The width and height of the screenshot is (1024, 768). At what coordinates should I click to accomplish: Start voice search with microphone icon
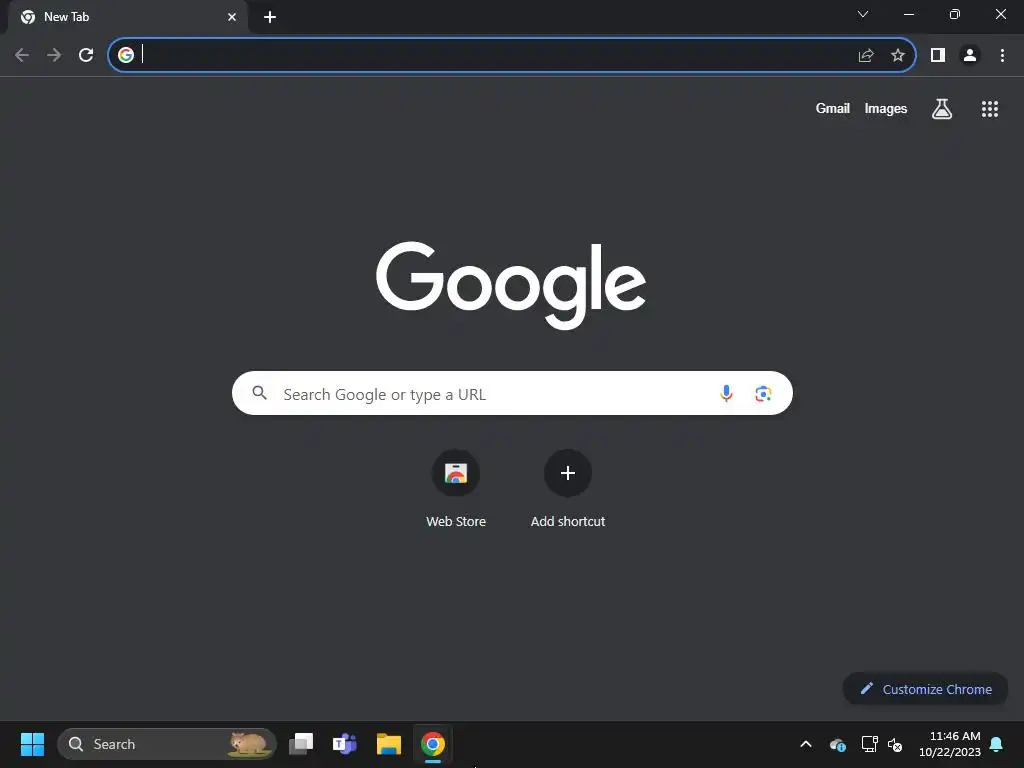click(726, 393)
